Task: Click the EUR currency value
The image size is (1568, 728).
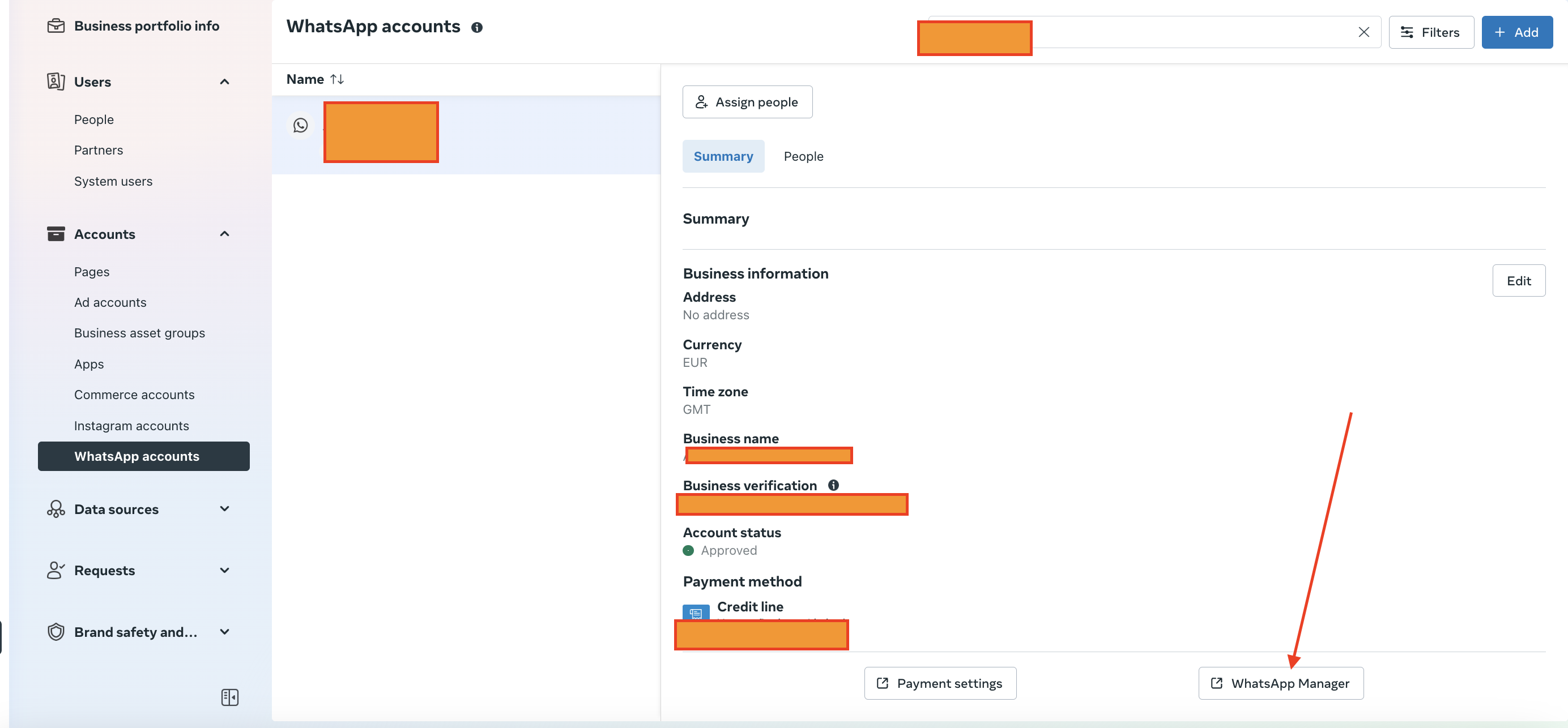Action: coord(695,362)
